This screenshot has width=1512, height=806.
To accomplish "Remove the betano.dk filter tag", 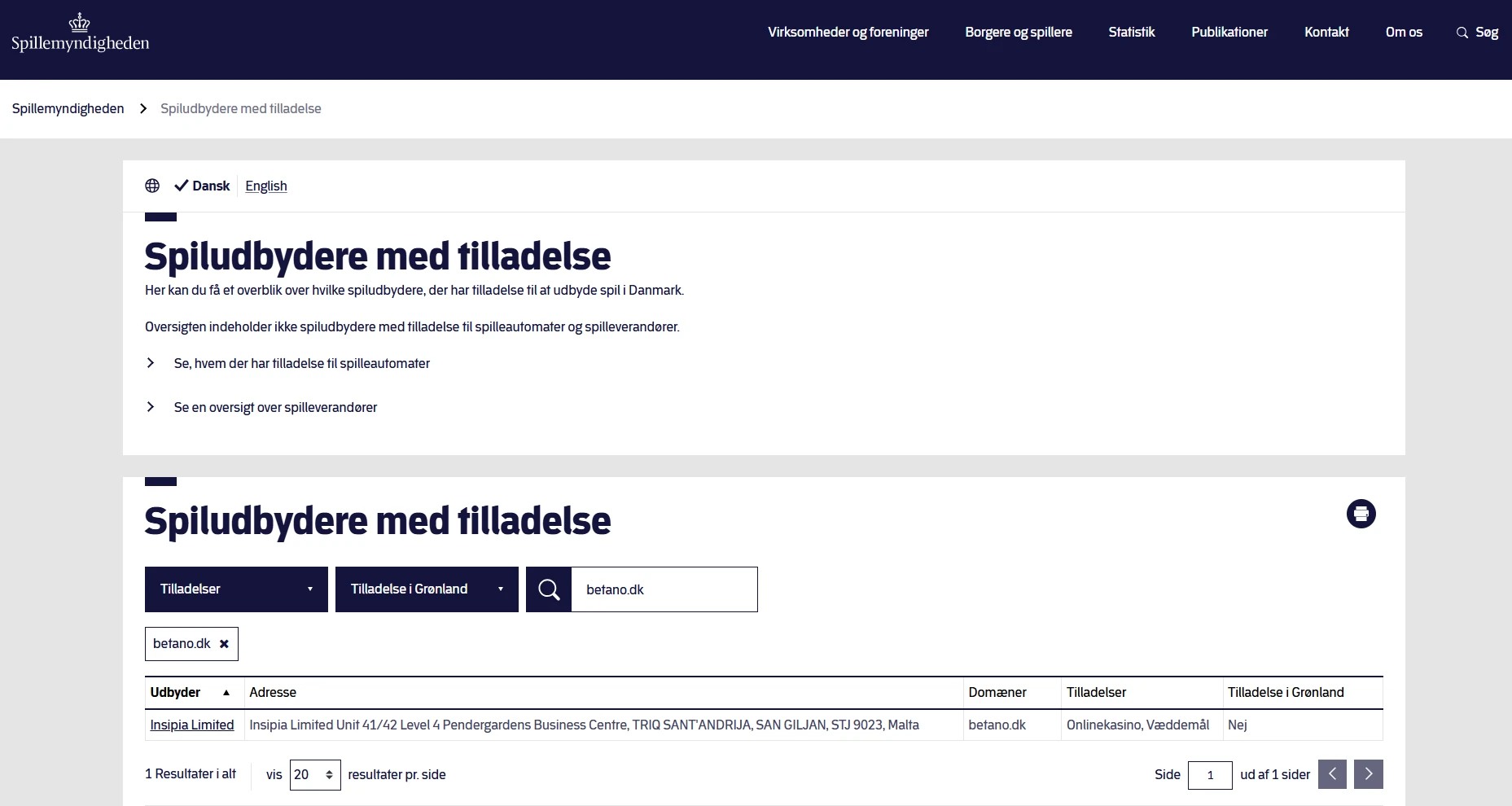I will [x=224, y=644].
